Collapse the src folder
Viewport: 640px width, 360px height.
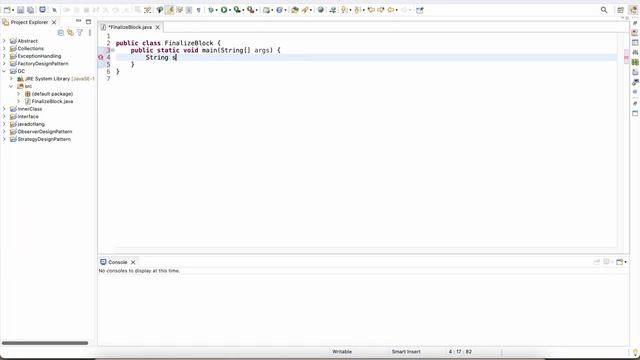(x=11, y=86)
